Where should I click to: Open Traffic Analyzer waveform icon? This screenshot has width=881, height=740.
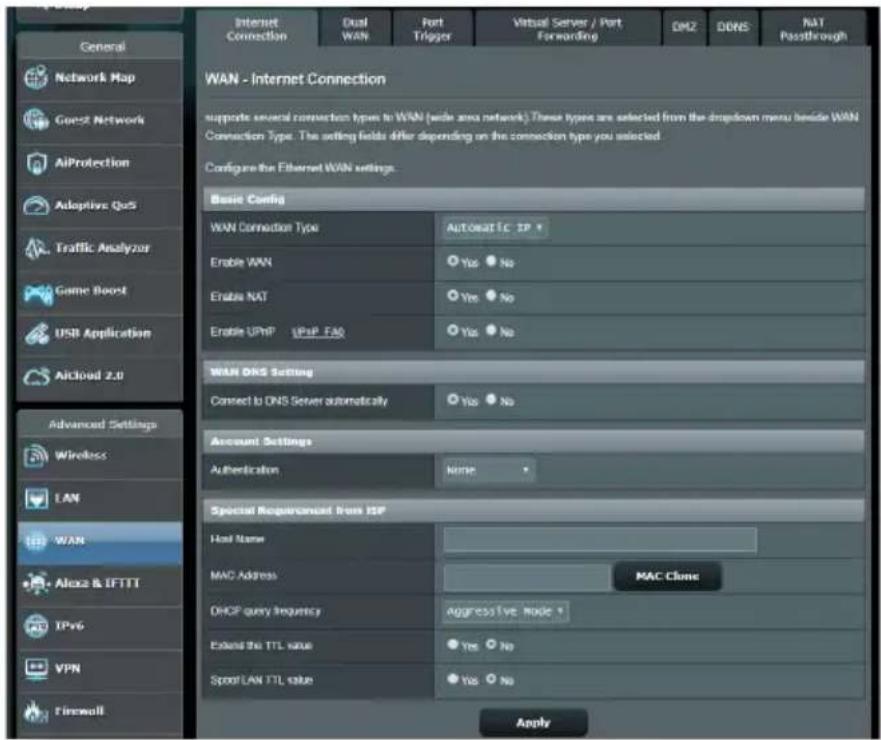37,248
